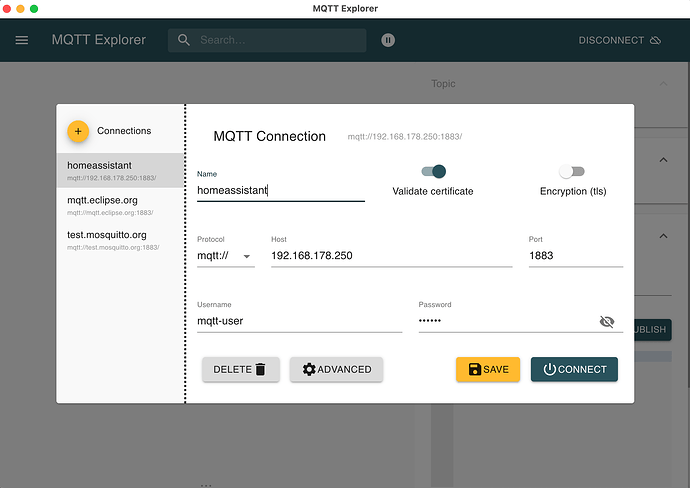Click the Host field 192.168.178.250

[x=392, y=256]
